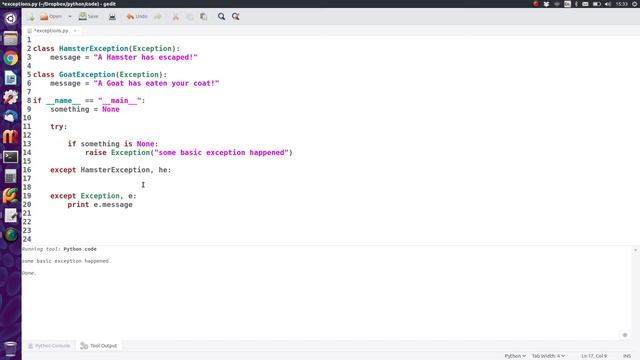Click the Print icon in the toolbar
The height and width of the screenshot is (360, 640).
[112, 17]
